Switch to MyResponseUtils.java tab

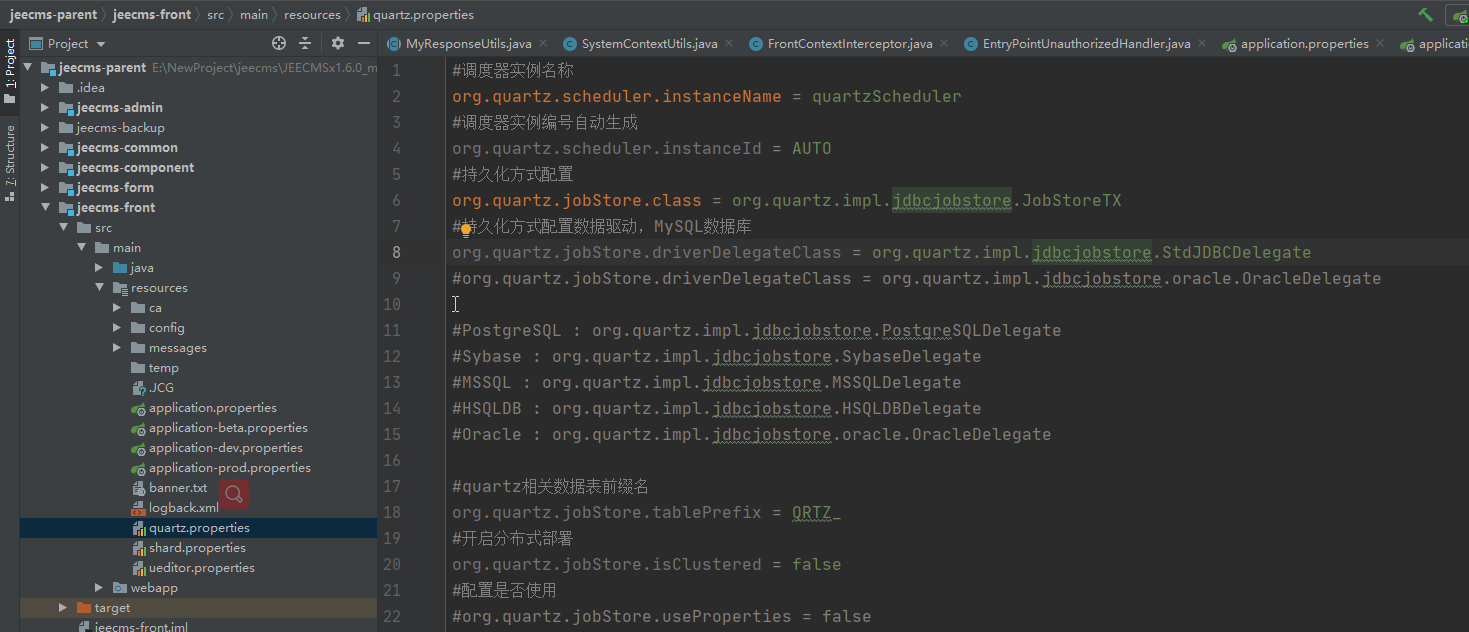468,44
